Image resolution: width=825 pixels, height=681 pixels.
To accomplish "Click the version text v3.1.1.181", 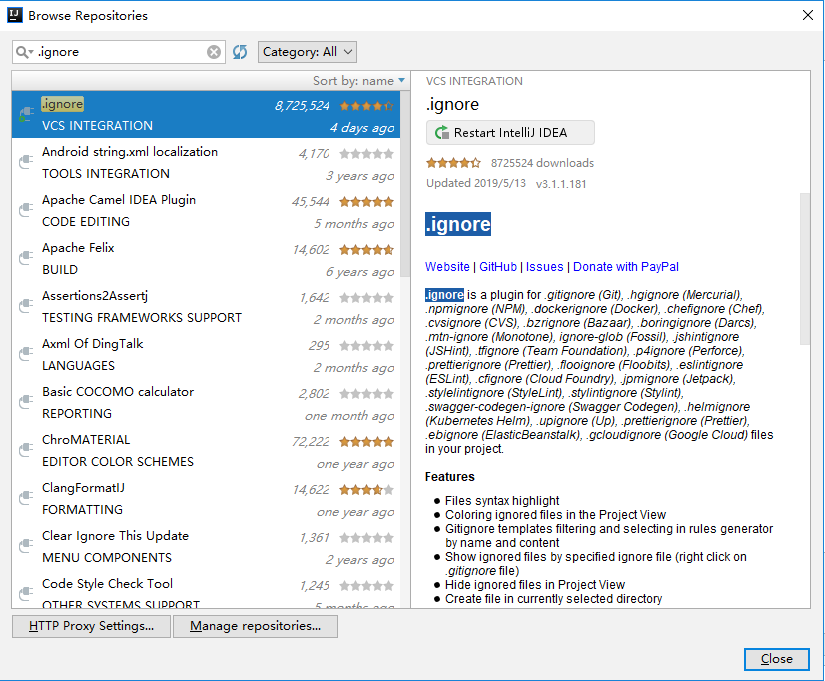I will pos(561,184).
